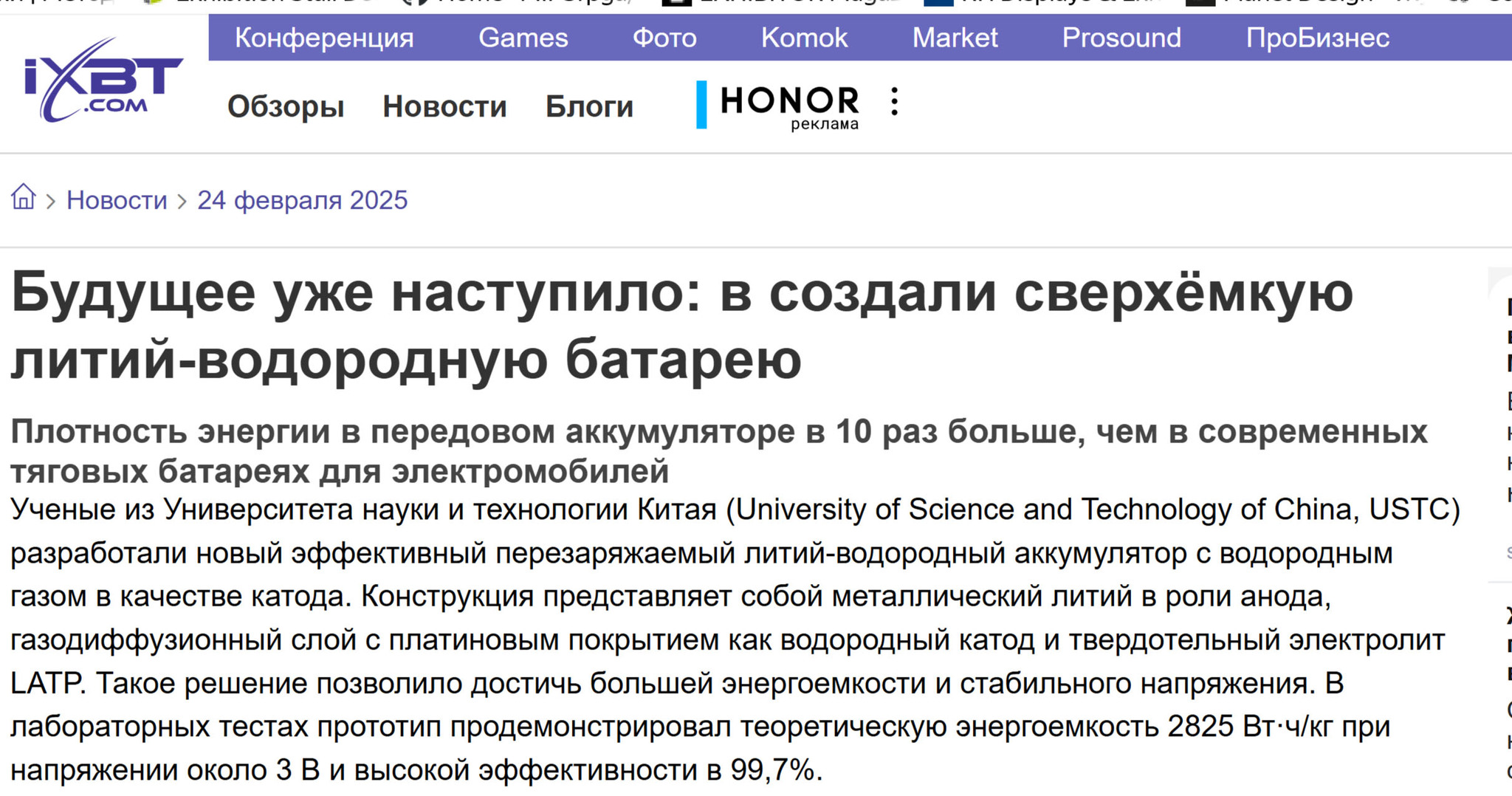Open the ПроБизнес section
This screenshot has width=1512, height=796.
(x=1317, y=38)
